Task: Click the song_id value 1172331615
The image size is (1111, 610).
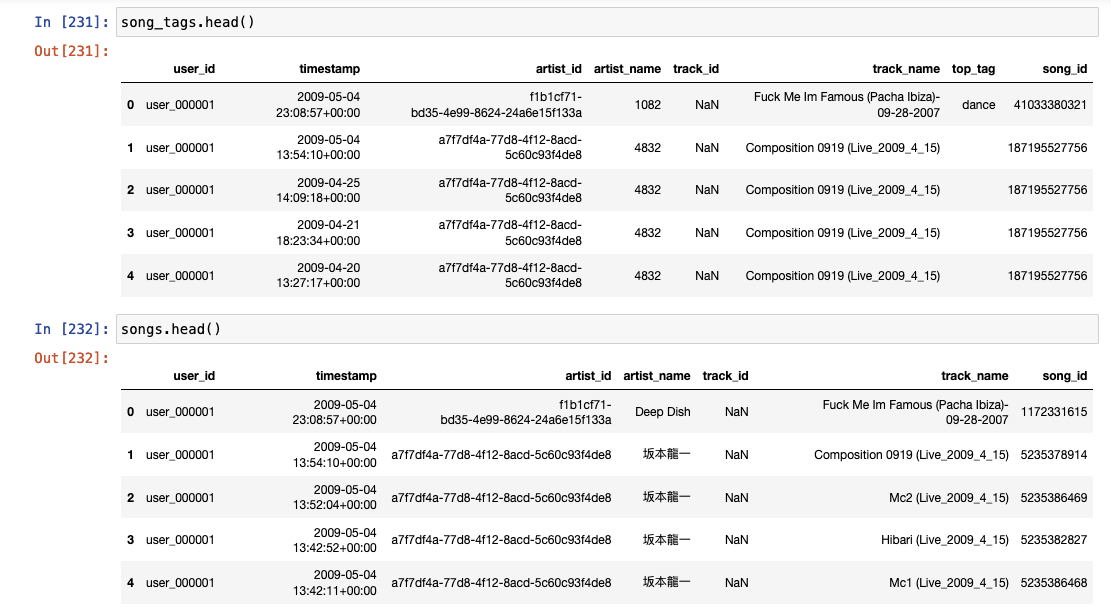Action: click(1054, 412)
